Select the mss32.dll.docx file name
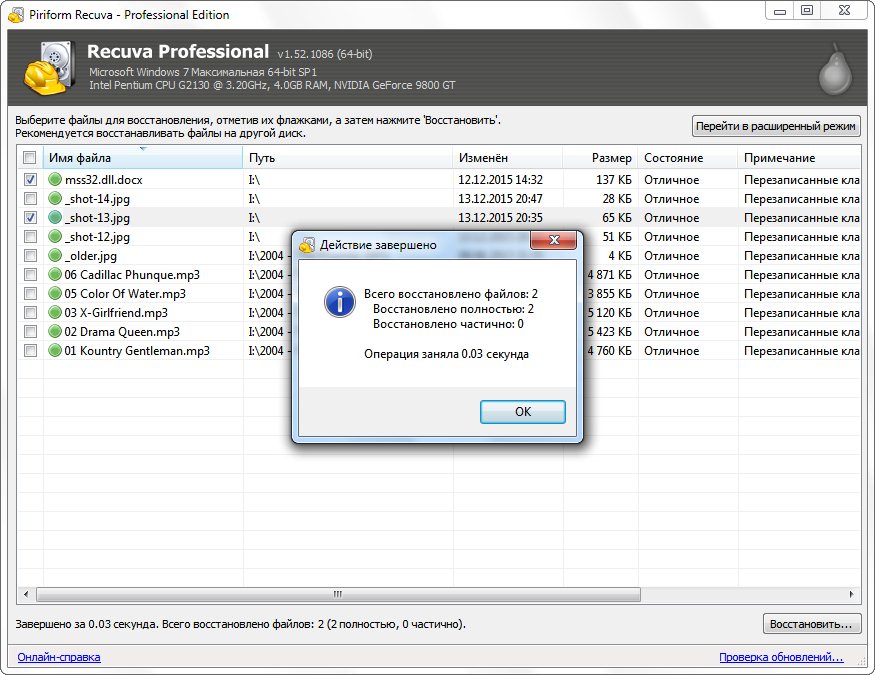Screen dimensions: 875x675 (103, 180)
